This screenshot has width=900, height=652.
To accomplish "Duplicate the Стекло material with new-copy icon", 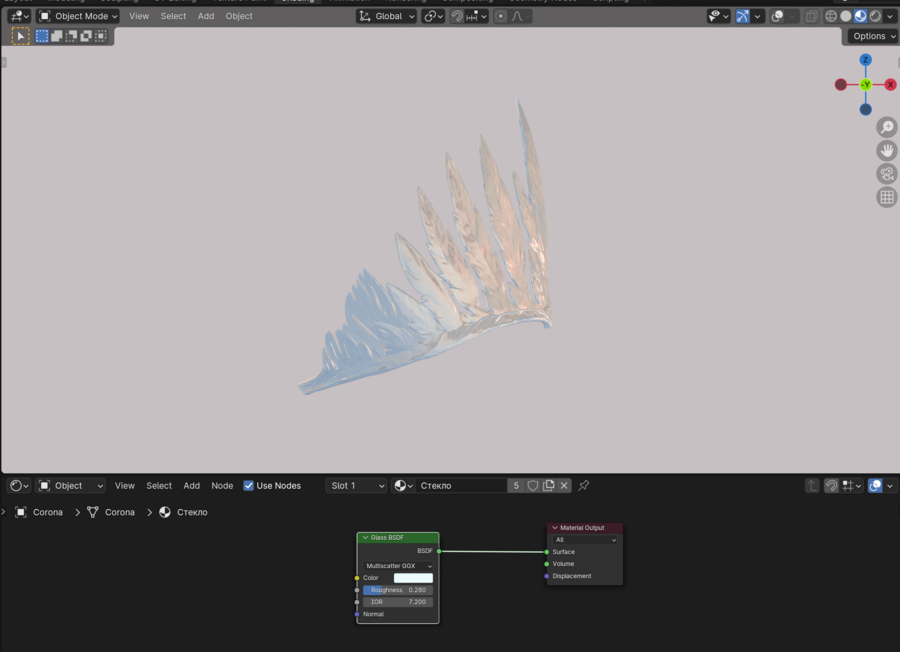I will coord(548,486).
